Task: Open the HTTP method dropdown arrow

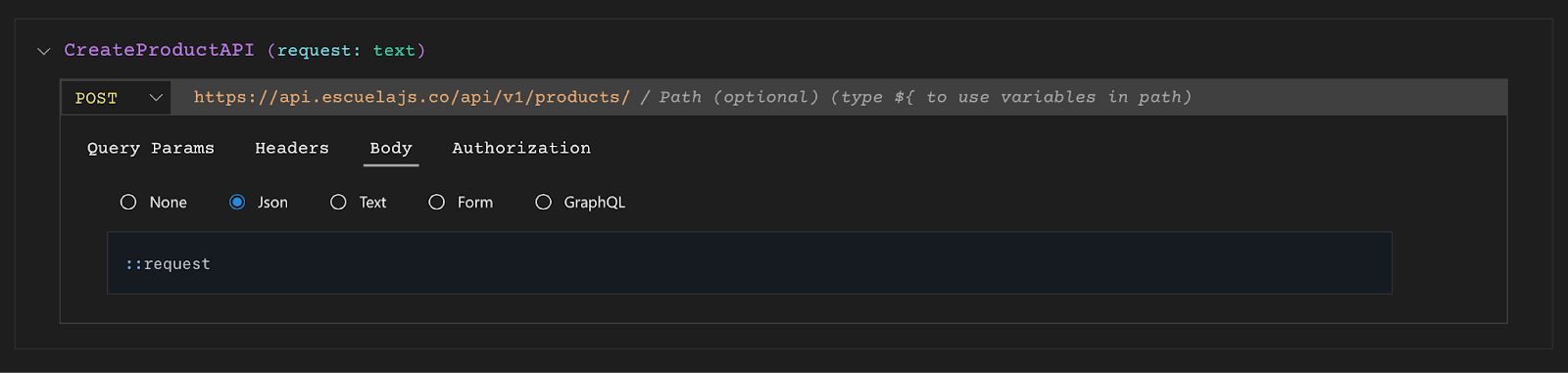Action: point(155,98)
